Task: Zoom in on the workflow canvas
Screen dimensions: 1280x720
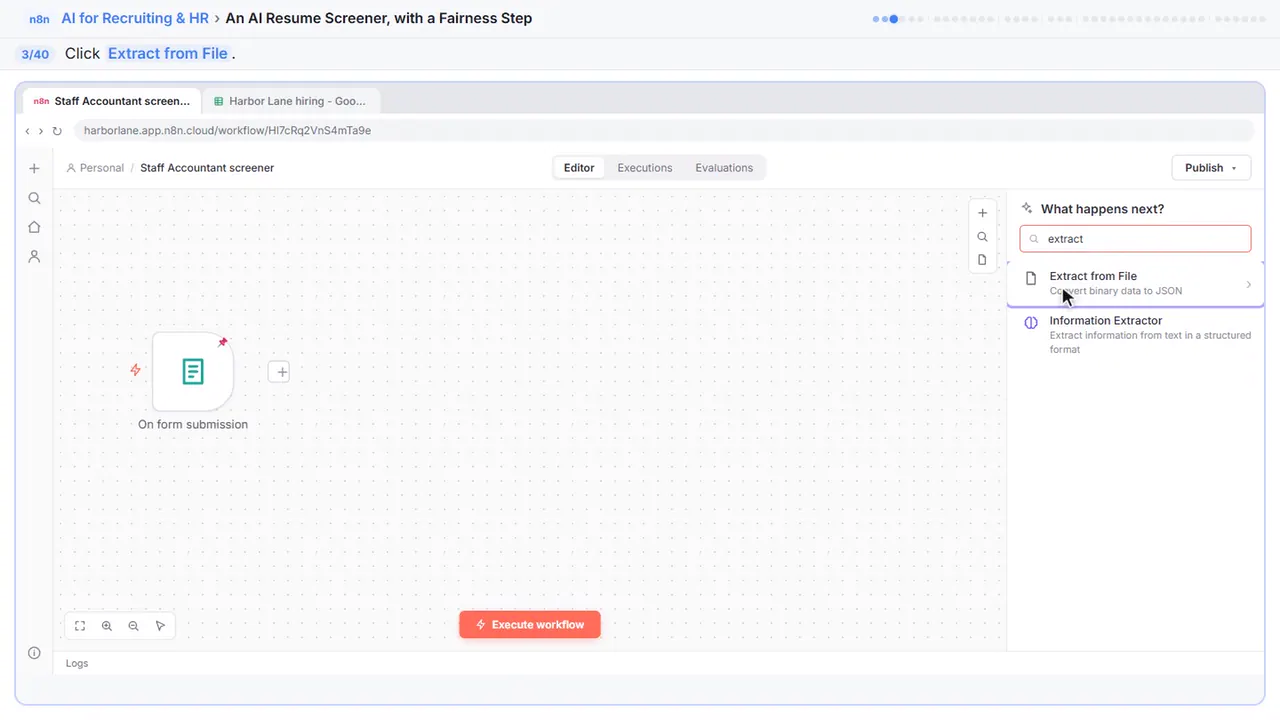Action: [x=107, y=626]
